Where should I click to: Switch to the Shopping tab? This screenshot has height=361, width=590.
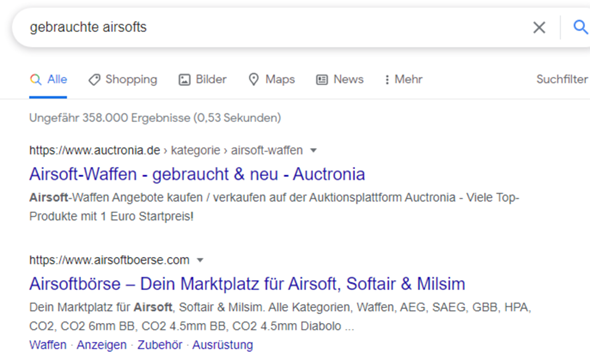click(x=123, y=79)
